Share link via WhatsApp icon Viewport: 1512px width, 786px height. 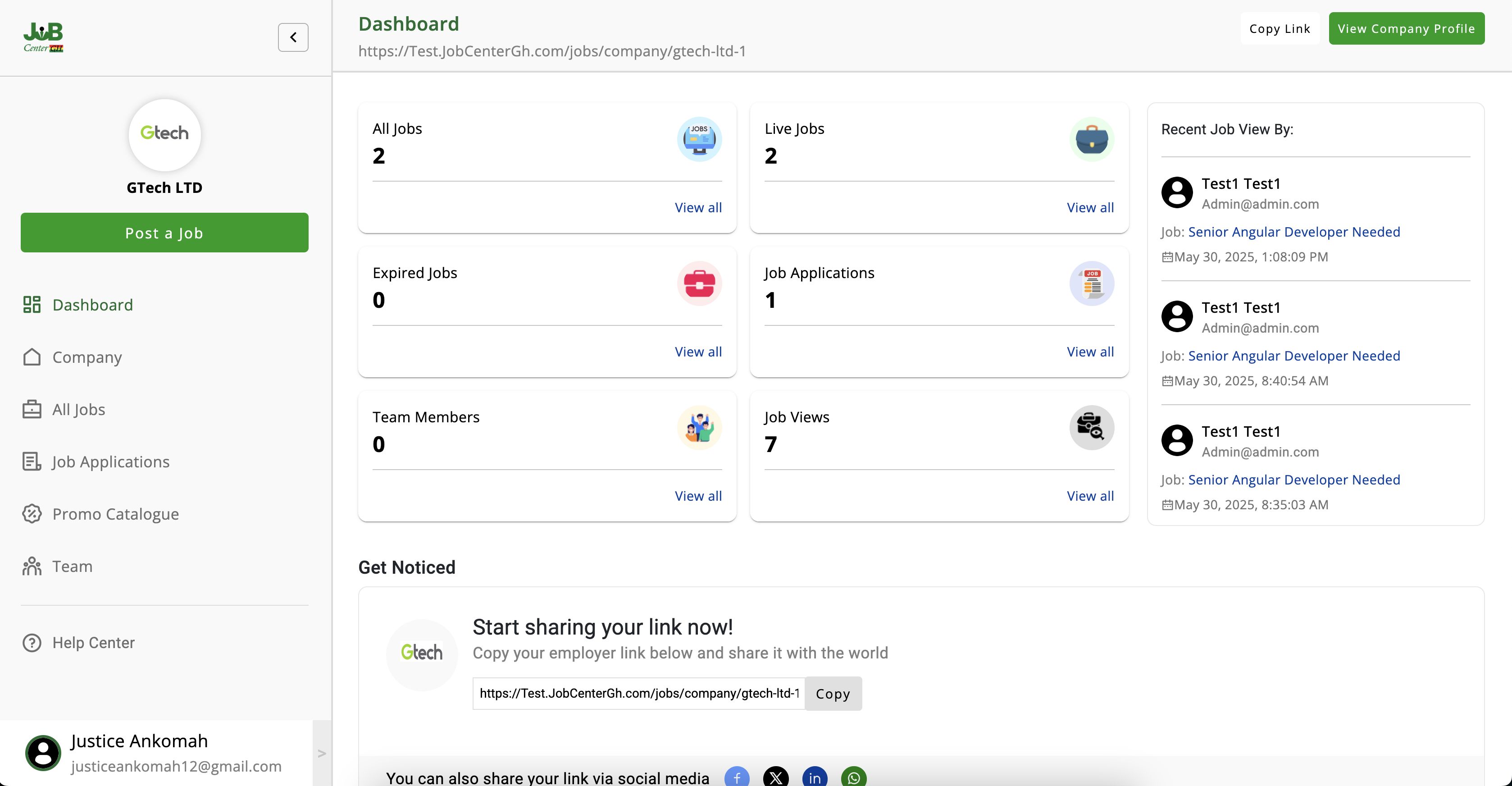(x=853, y=777)
